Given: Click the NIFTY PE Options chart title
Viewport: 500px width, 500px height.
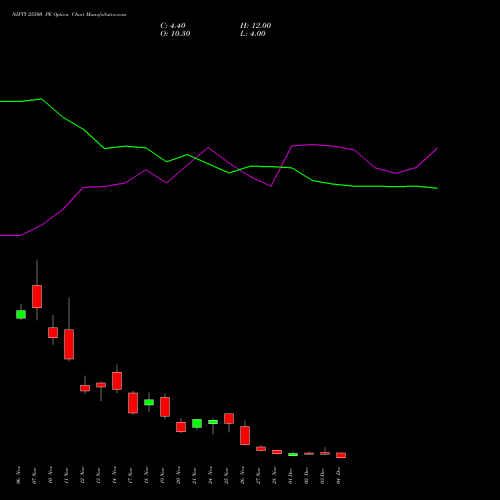Looking at the screenshot, I should click(x=69, y=15).
